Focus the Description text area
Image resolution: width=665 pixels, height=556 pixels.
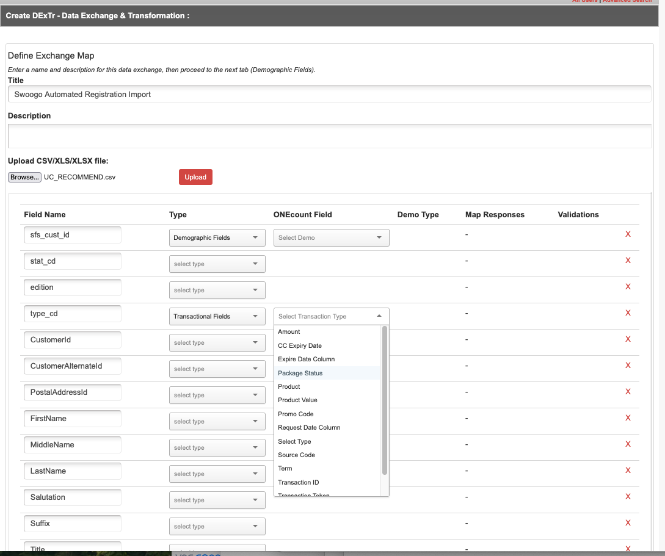[330, 136]
